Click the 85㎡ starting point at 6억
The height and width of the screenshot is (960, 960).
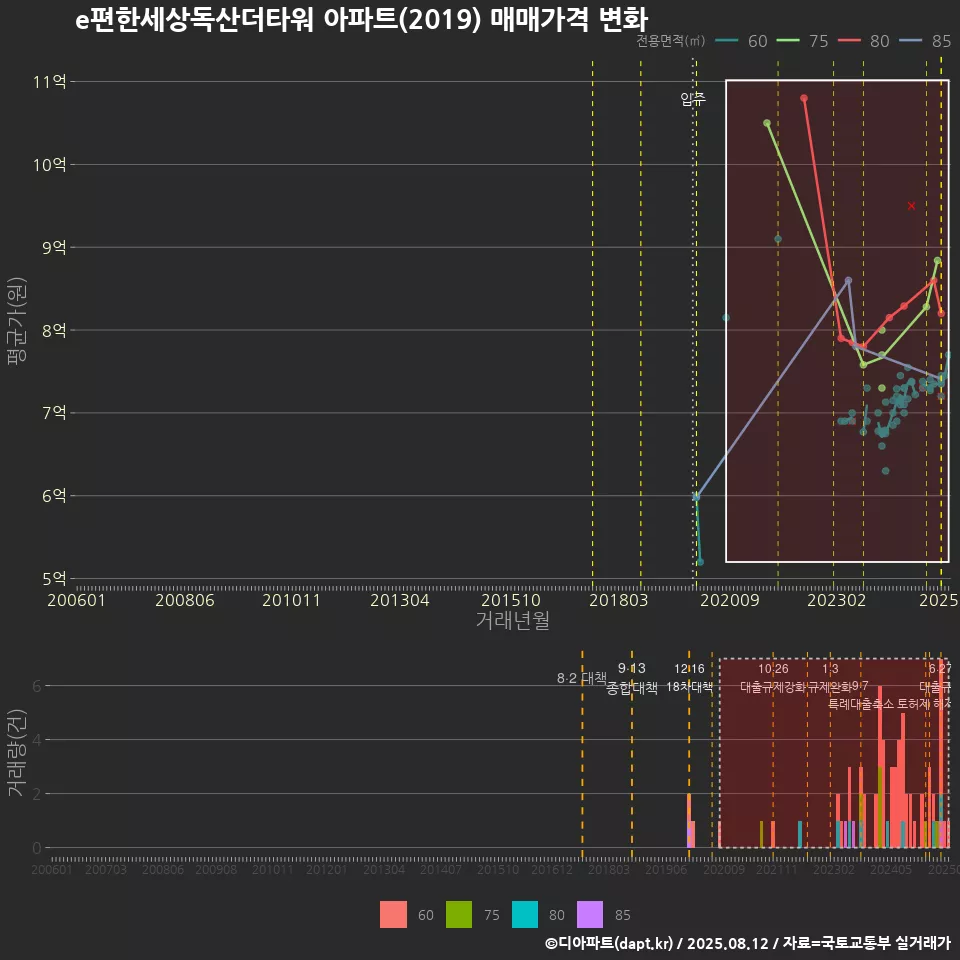point(696,497)
